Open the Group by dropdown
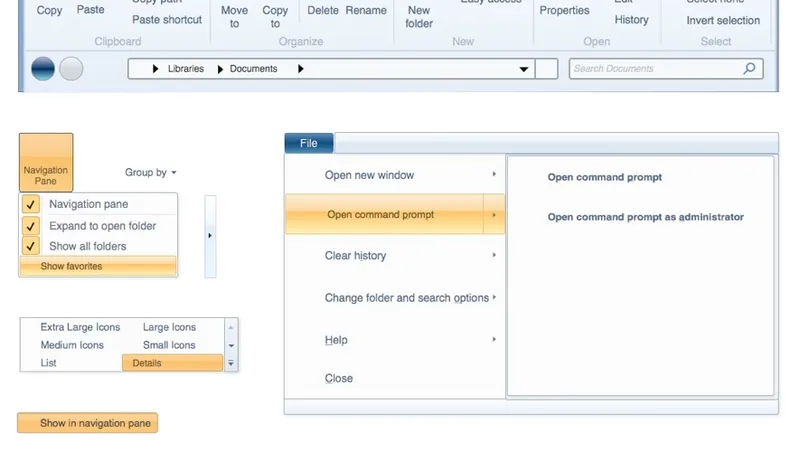This screenshot has height=450, width=800. pyautogui.click(x=151, y=172)
